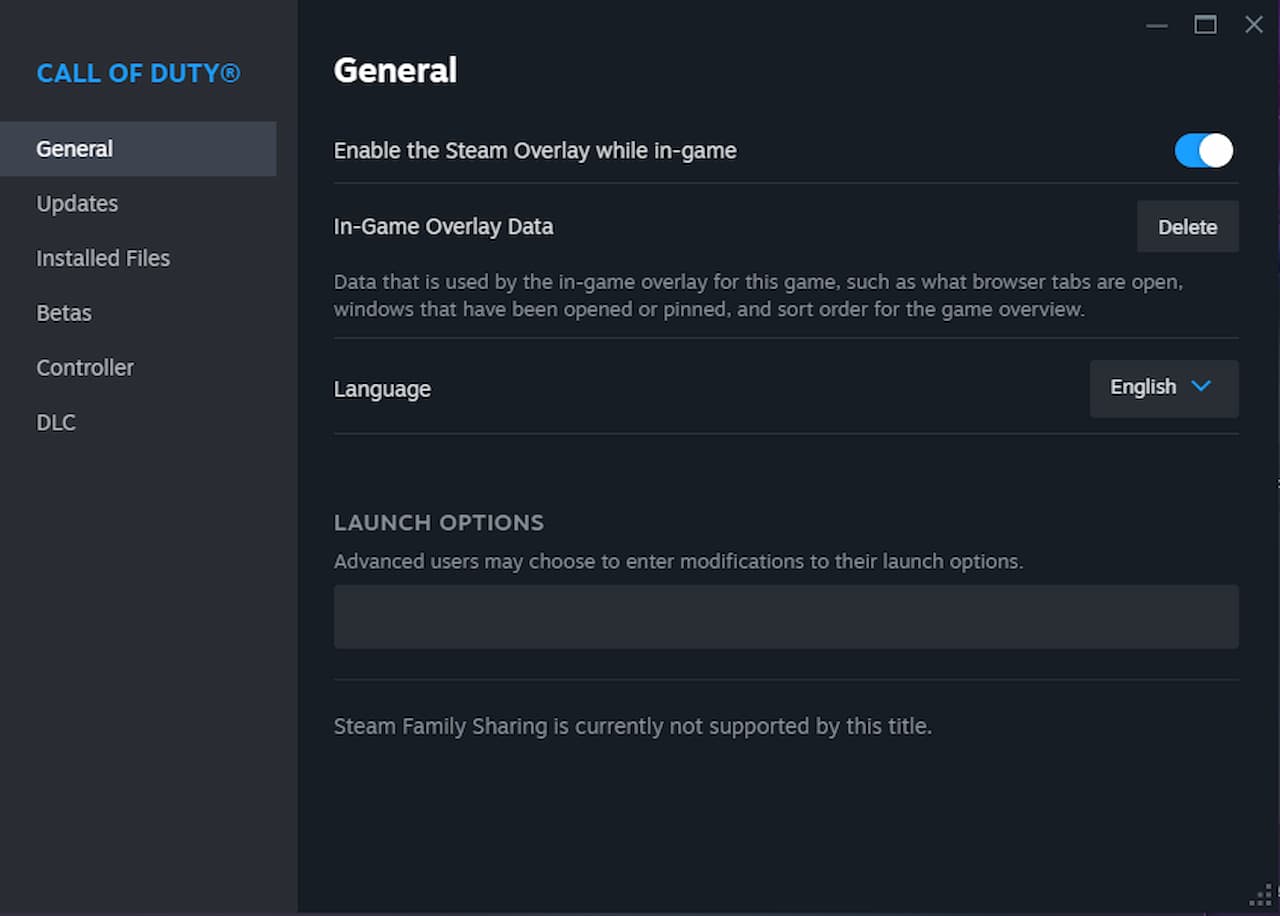This screenshot has width=1280, height=916.
Task: Open the DLC tab
Action: 56,423
